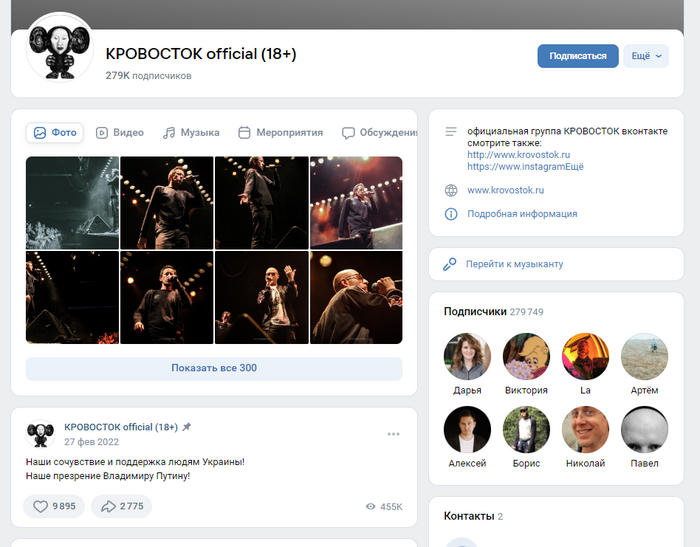Click the Обсуждения speech bubble icon
This screenshot has height=547, width=700.
(348, 133)
